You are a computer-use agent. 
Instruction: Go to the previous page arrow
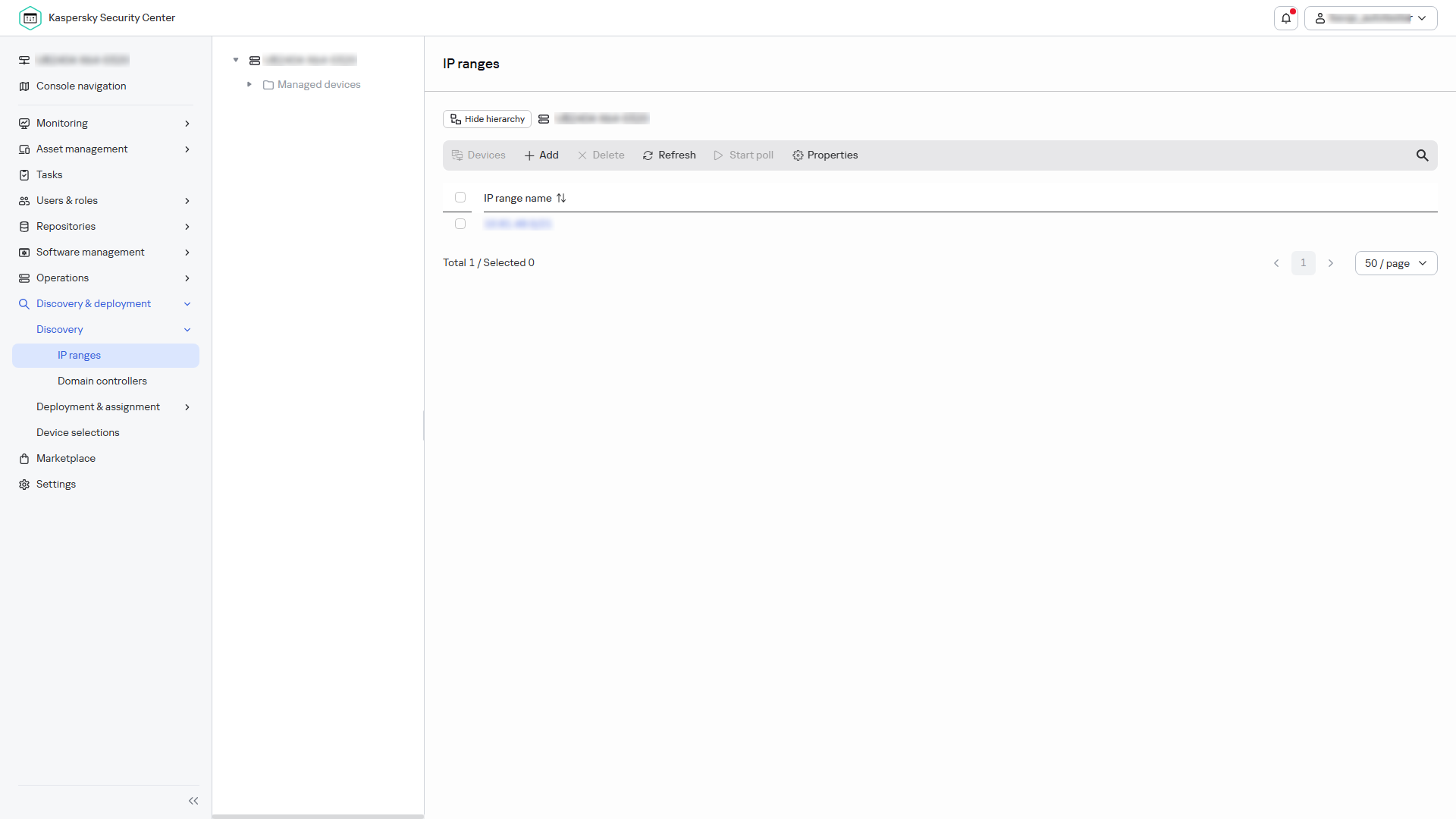1276,263
